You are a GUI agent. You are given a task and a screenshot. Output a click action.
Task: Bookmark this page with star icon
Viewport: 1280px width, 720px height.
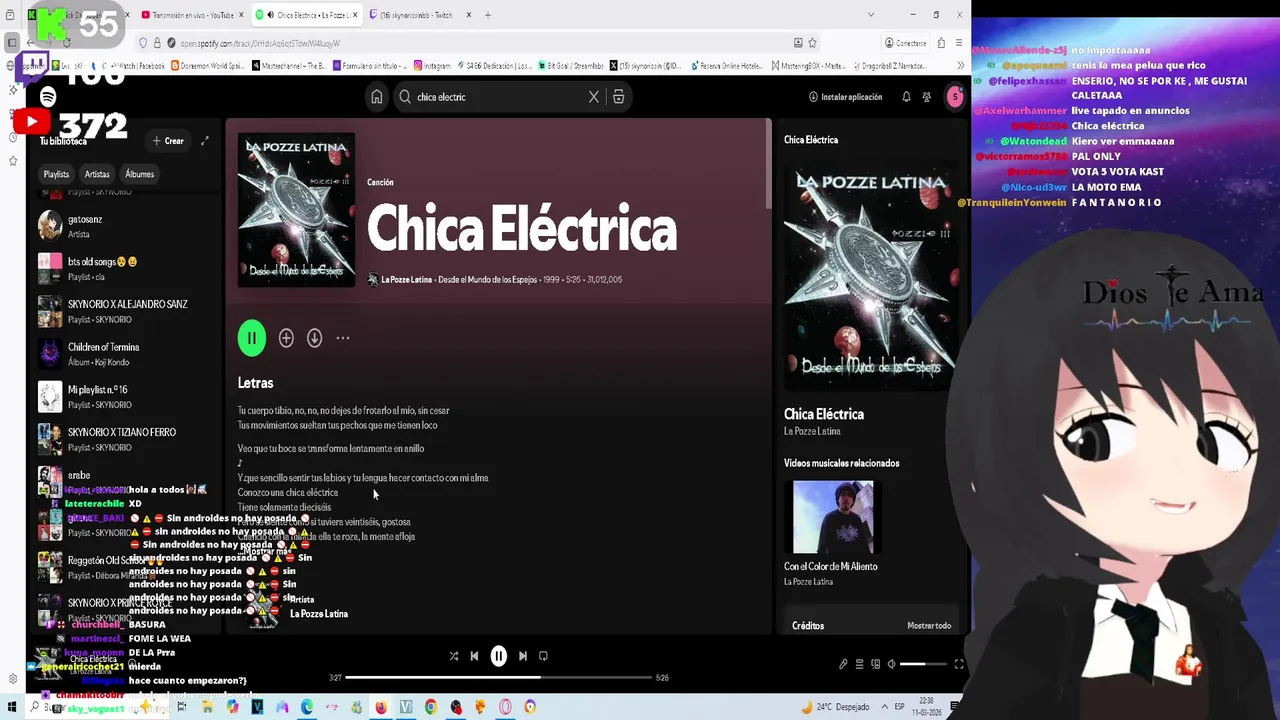point(812,43)
